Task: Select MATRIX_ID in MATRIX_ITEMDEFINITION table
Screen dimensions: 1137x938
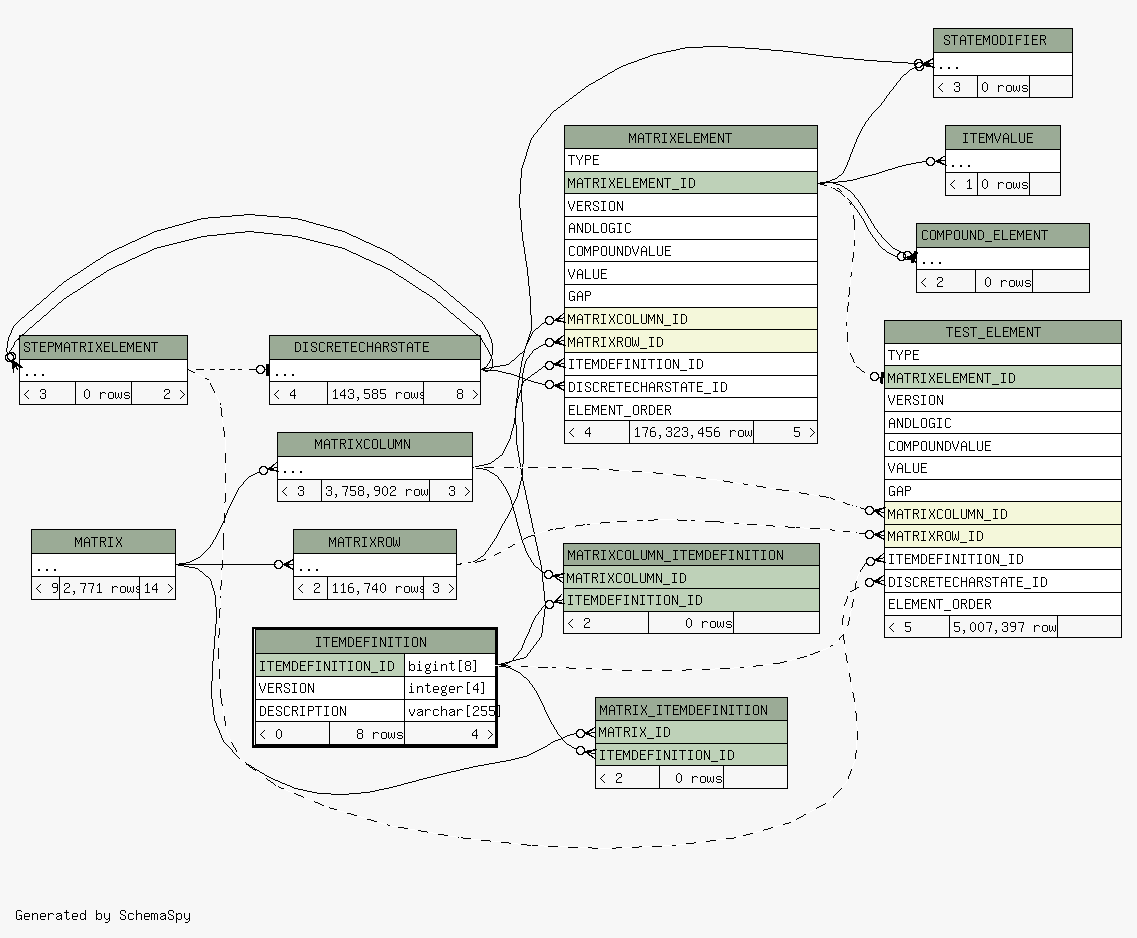Action: (x=691, y=732)
